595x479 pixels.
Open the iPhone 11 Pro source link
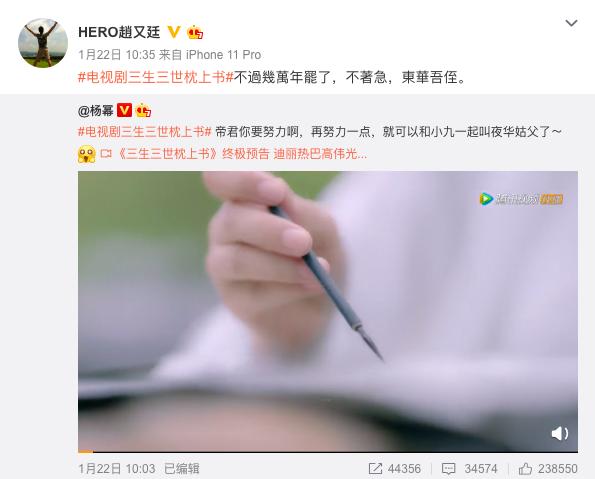coord(223,55)
